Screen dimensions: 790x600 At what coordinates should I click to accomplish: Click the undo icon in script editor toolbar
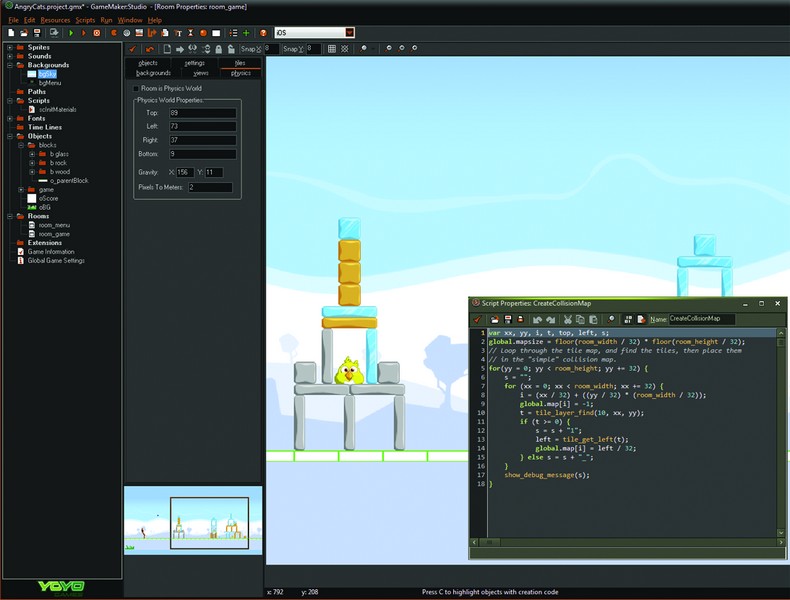(x=538, y=319)
